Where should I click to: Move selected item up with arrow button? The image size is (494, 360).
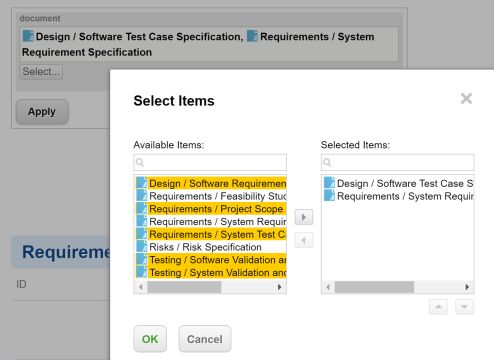(x=438, y=307)
